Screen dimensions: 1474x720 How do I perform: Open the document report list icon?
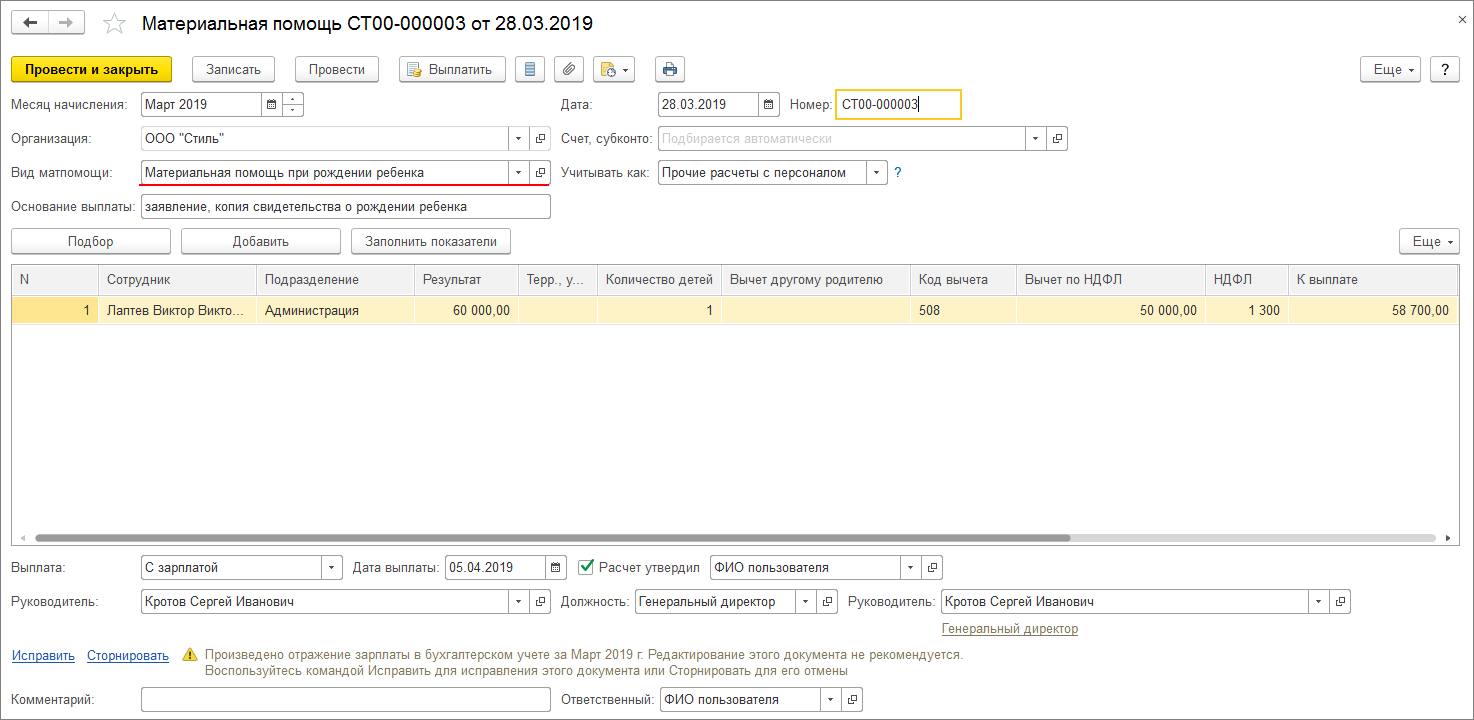530,69
